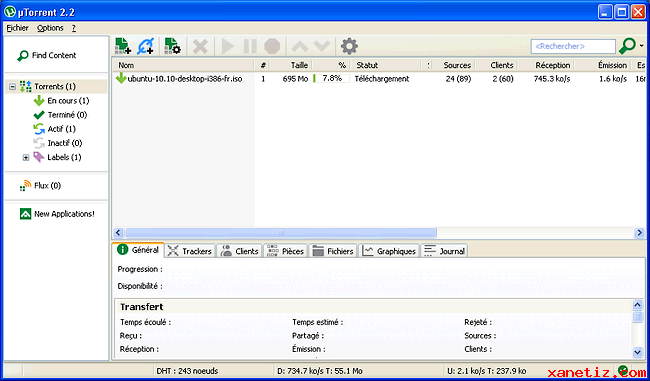The width and height of the screenshot is (650, 381).
Task: Collapse the Torrents tree node
Action: coord(12,87)
